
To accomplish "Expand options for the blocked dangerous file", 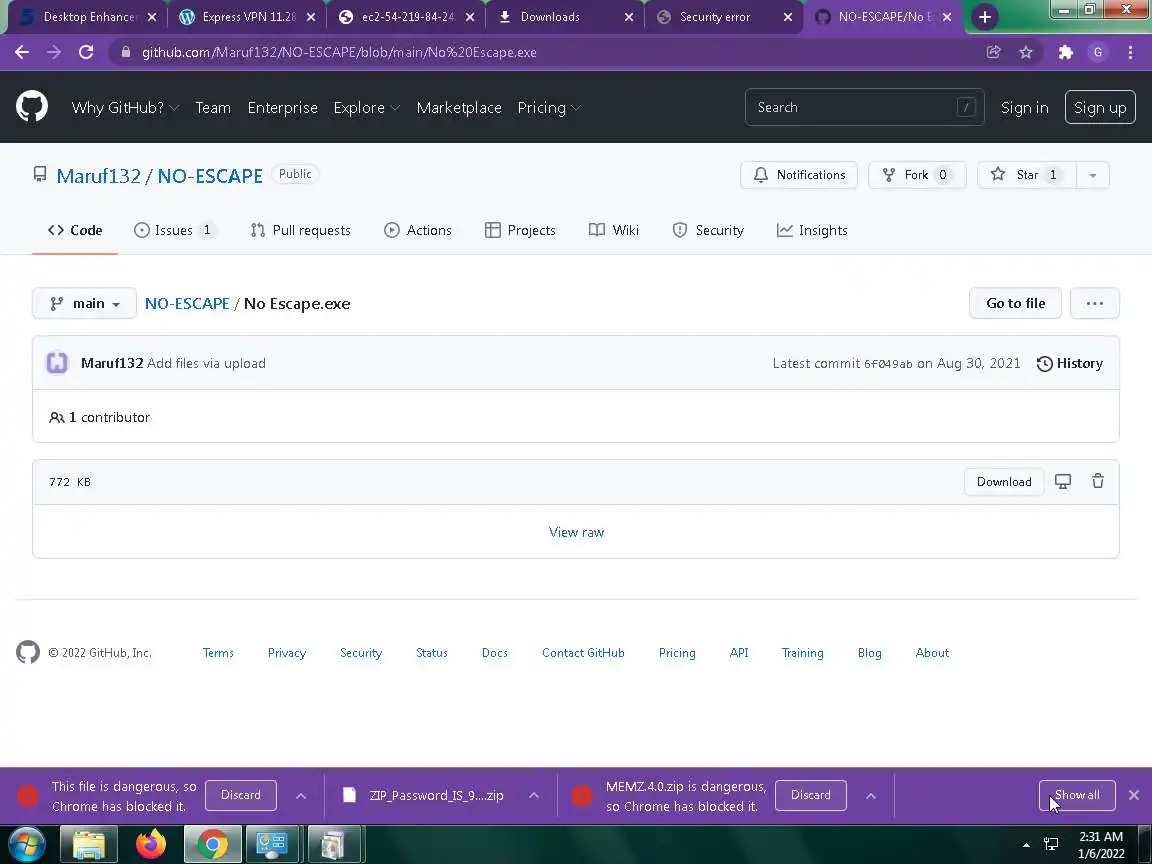I will point(301,796).
